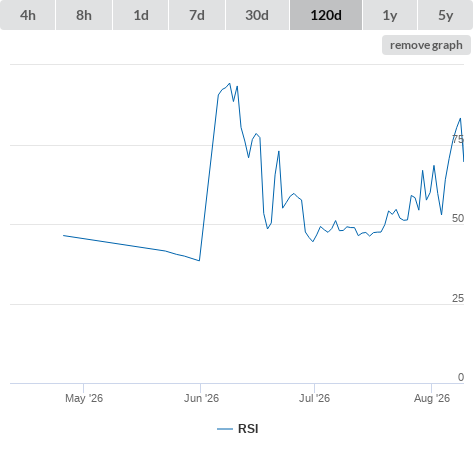Screen dimensions: 474x455
Task: Select the 4h time range tab
Action: [28, 15]
